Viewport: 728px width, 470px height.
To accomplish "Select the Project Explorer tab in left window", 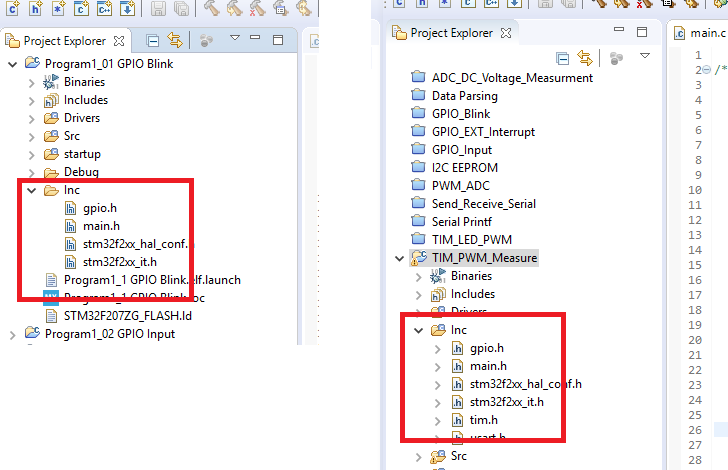I will pyautogui.click(x=65, y=41).
